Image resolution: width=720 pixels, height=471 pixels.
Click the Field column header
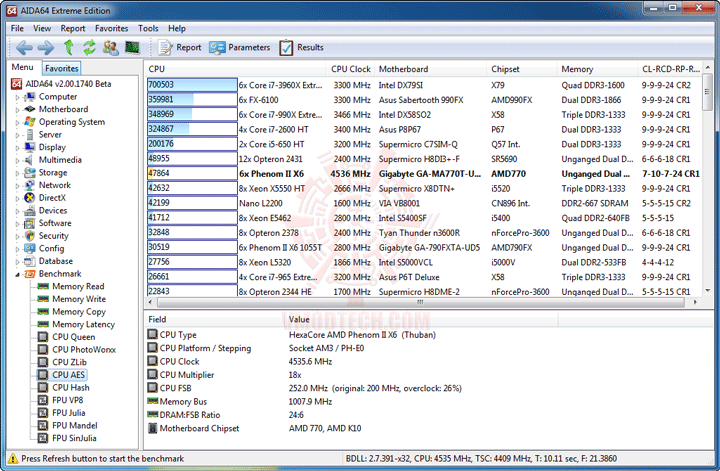coord(212,319)
